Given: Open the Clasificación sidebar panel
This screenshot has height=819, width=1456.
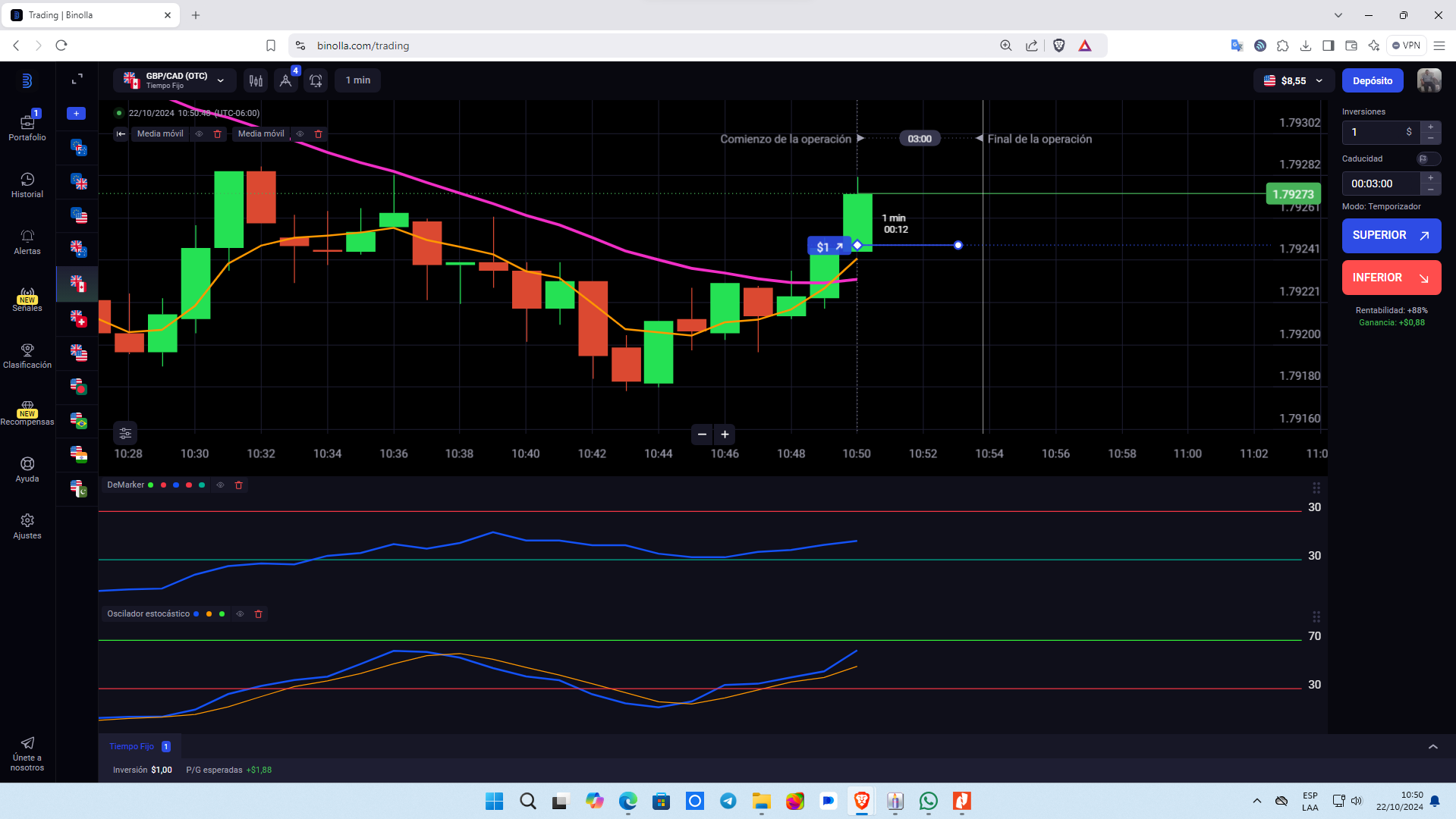Looking at the screenshot, I should pos(27,356).
